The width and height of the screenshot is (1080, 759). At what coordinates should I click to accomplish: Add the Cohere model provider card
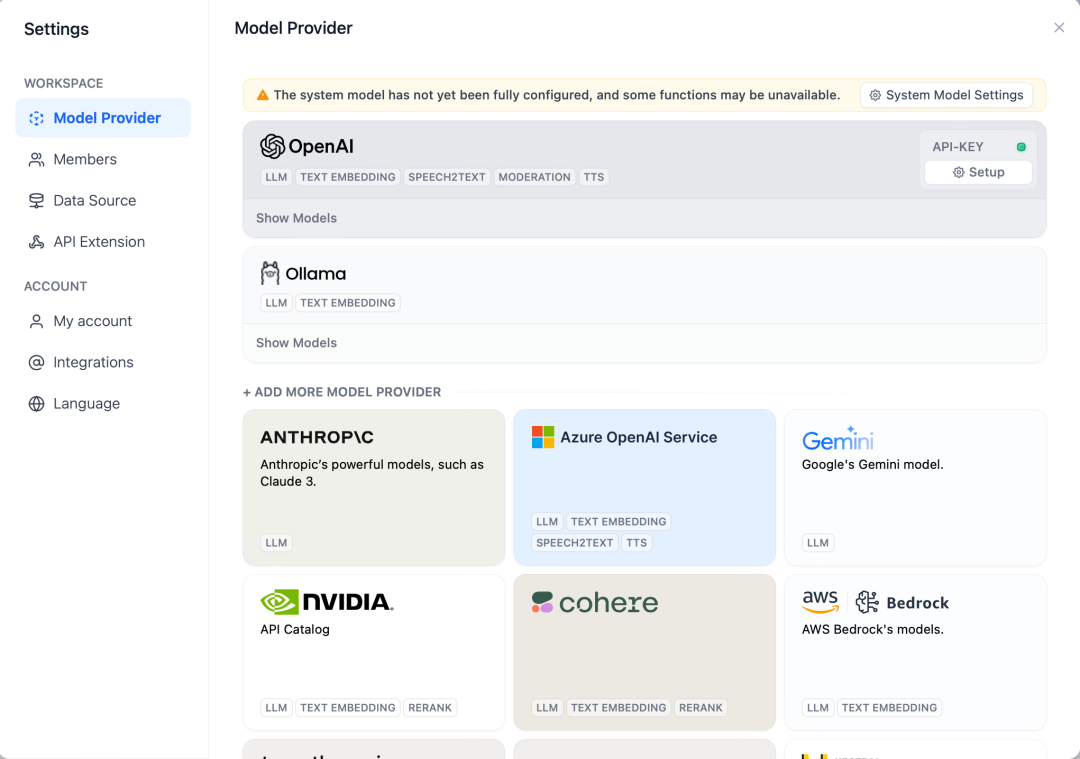644,652
